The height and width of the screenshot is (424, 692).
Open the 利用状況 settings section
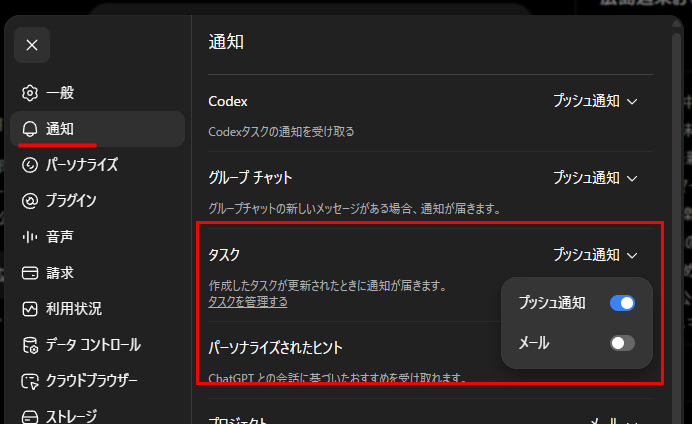pos(97,309)
